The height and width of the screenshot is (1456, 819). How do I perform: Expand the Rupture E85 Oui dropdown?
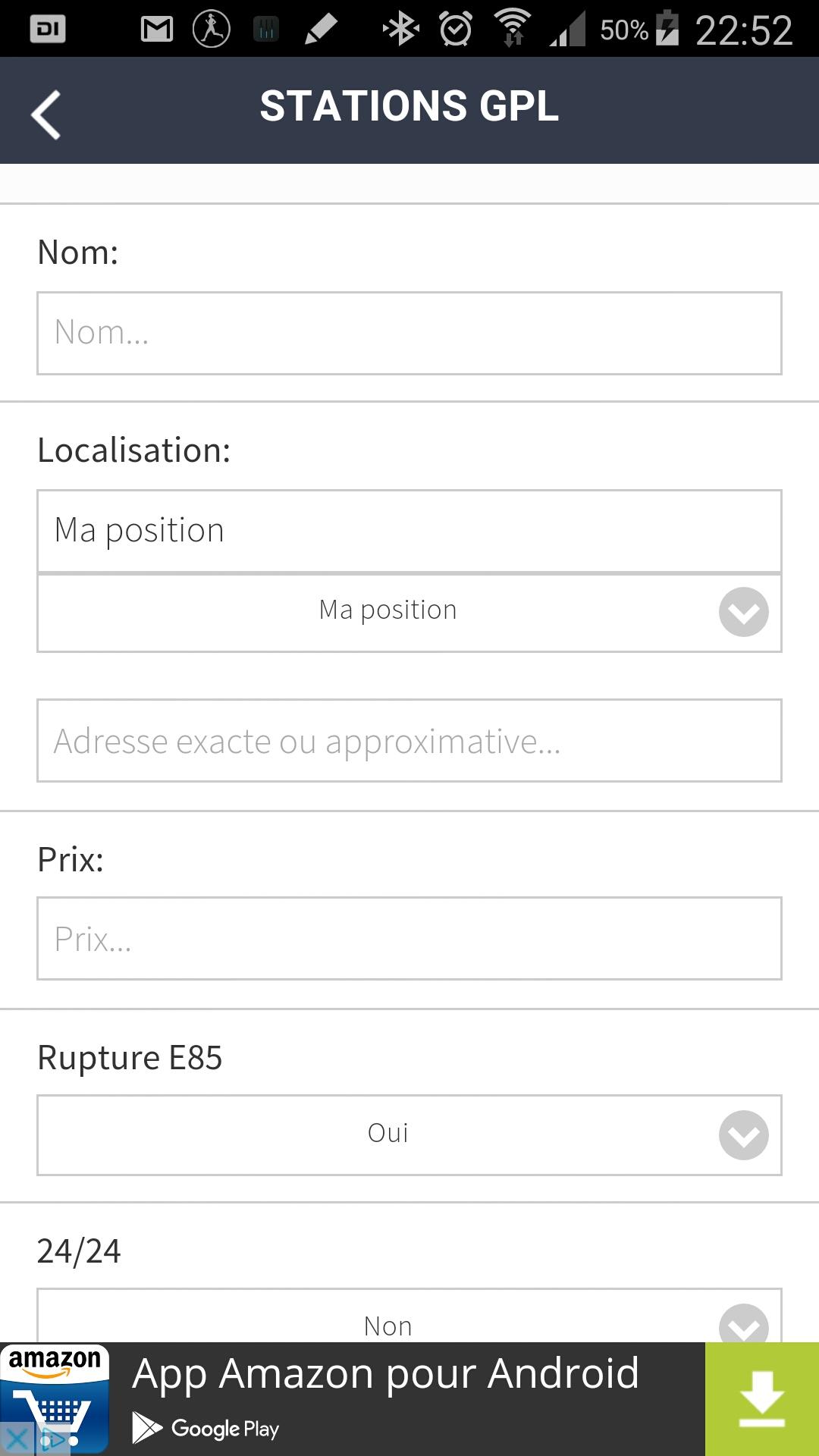coord(409,1134)
